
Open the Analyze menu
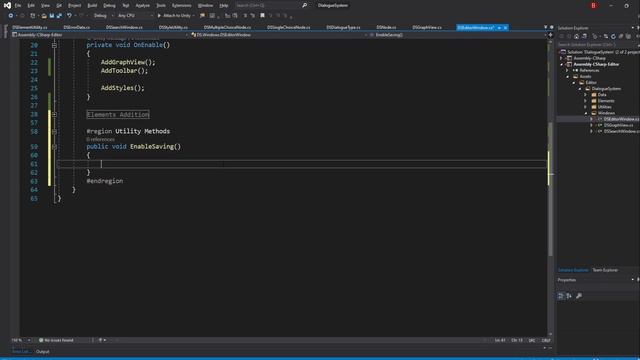pyautogui.click(x=142, y=6)
